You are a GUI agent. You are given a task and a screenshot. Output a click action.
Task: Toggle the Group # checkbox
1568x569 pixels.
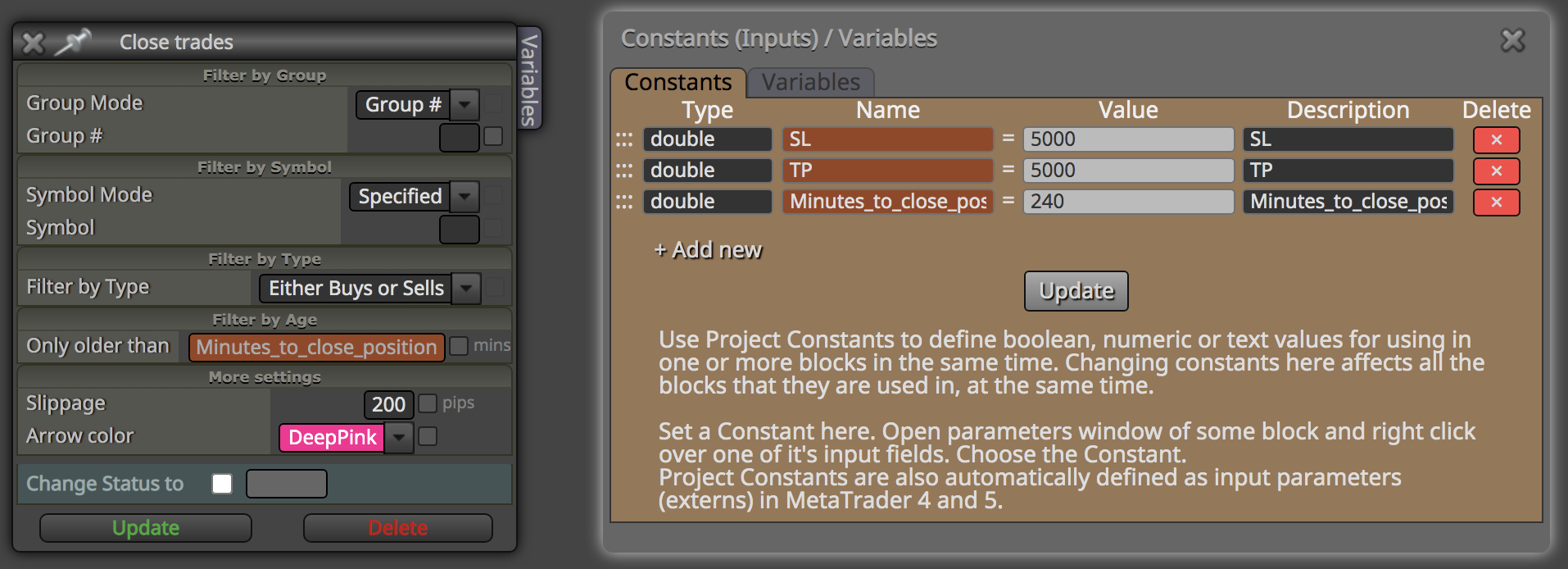493,136
